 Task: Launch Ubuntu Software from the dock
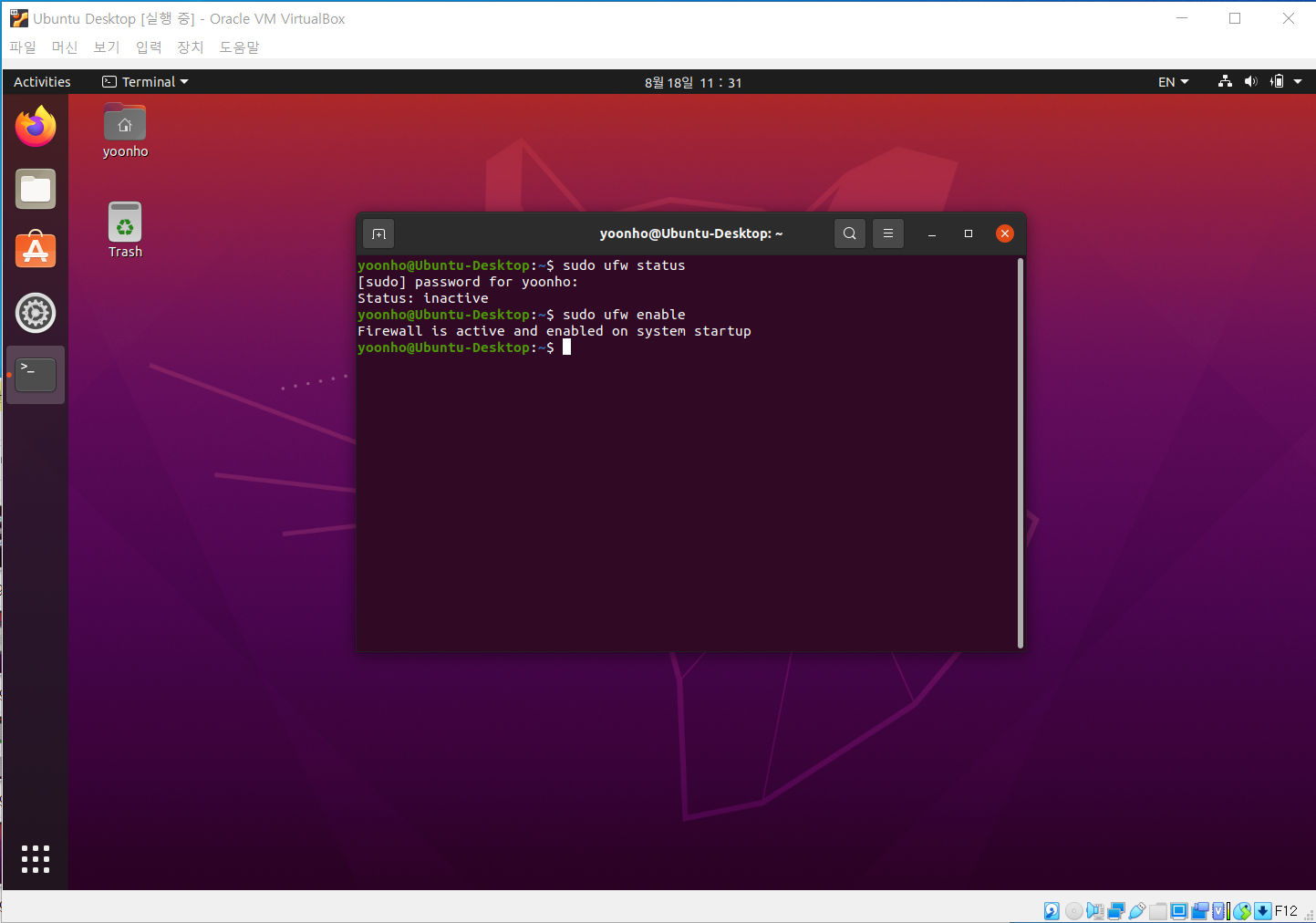[x=36, y=250]
